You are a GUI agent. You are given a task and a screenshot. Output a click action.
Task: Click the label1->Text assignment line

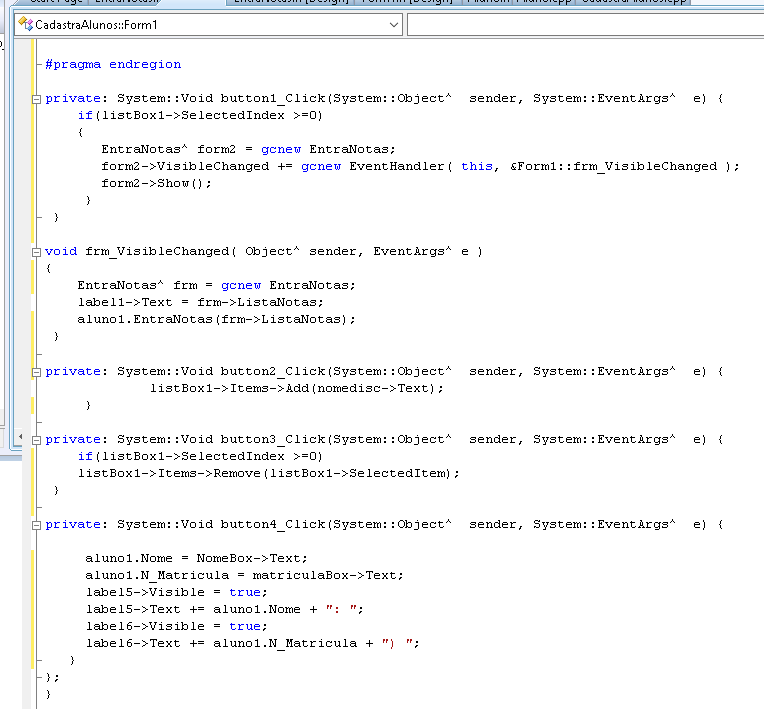(x=200, y=302)
